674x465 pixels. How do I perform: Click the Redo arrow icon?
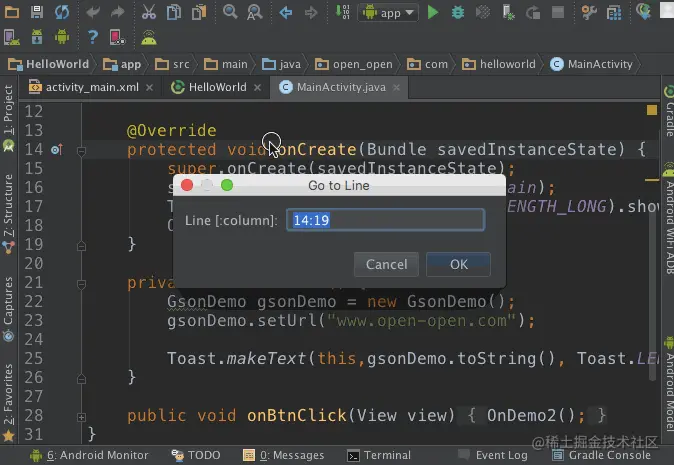(x=117, y=12)
